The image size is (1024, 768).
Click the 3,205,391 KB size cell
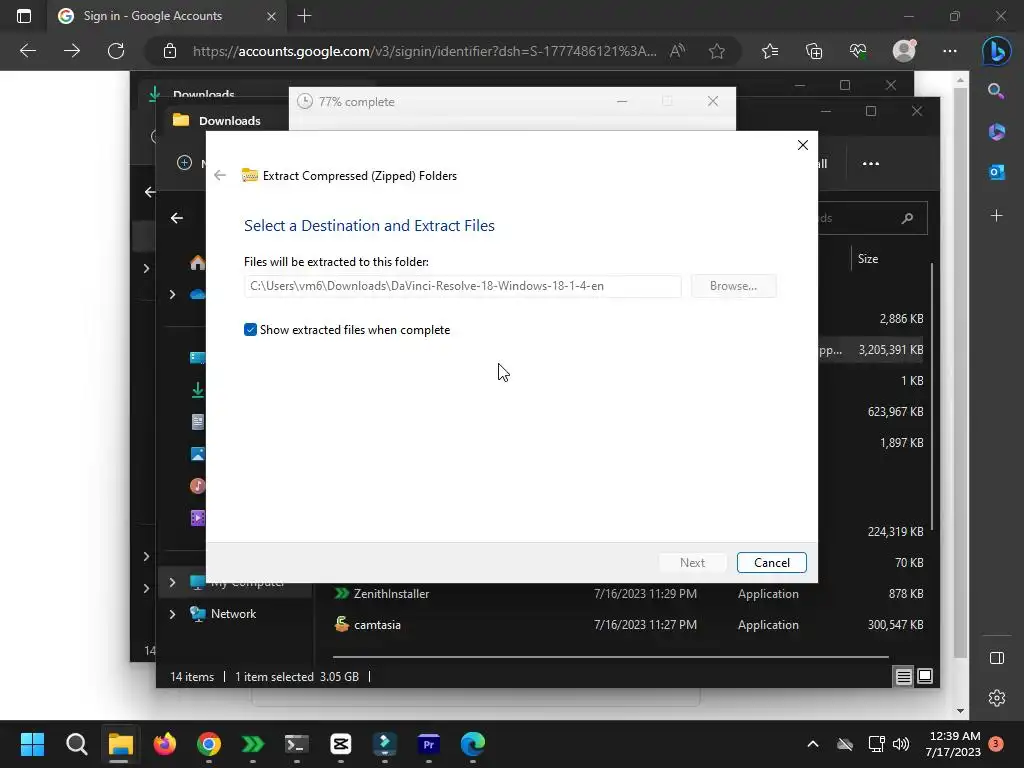tap(891, 350)
